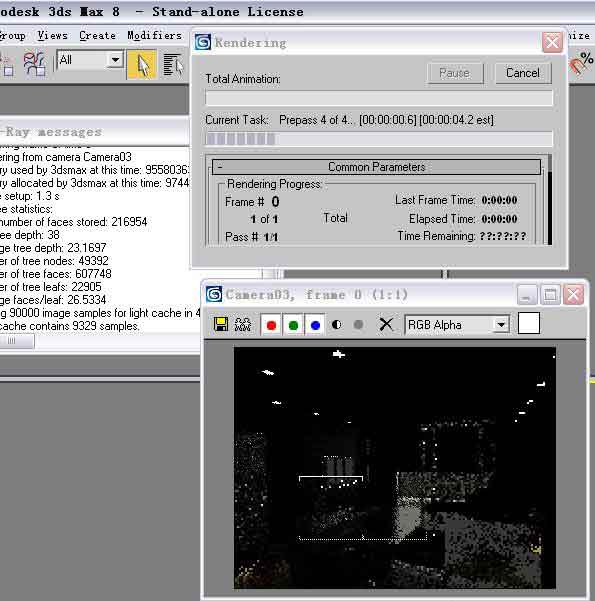Open the Modifiers menu
The image size is (595, 601).
[155, 36]
